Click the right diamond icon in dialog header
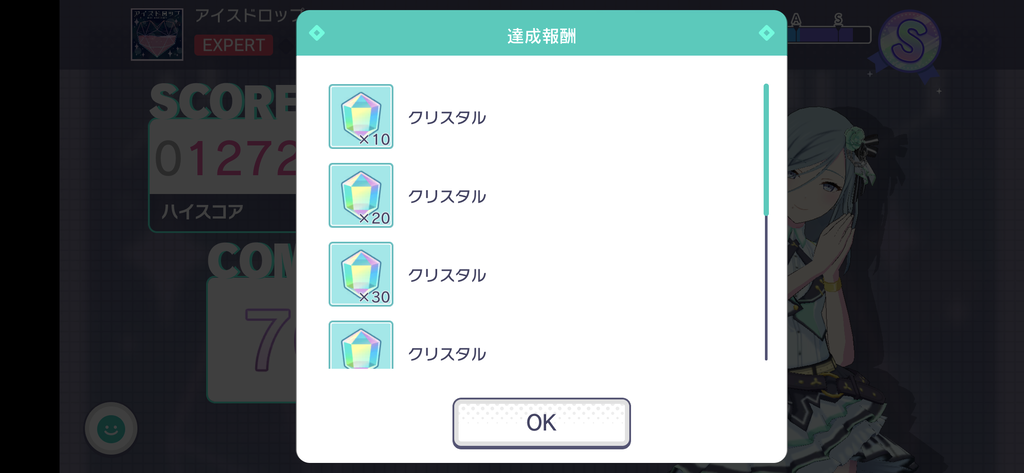This screenshot has height=473, width=1024. tap(766, 33)
